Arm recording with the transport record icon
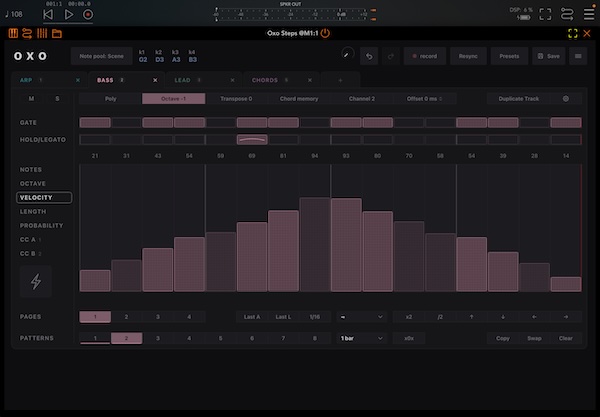Image resolution: width=600 pixels, height=417 pixels. pyautogui.click(x=88, y=15)
